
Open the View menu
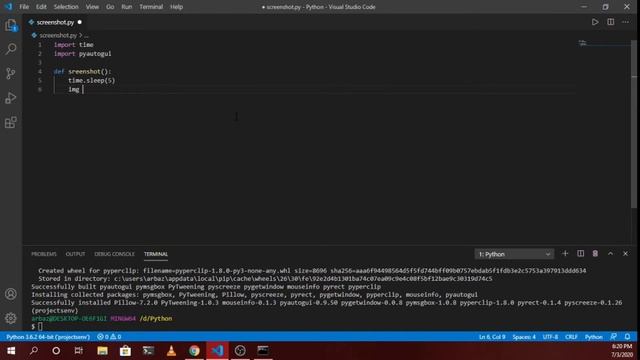(x=92, y=7)
